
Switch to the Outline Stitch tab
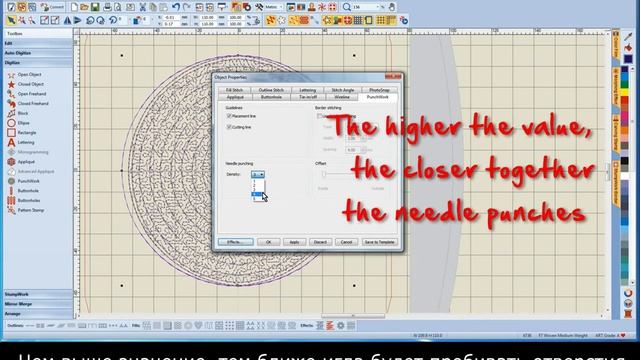(x=271, y=90)
